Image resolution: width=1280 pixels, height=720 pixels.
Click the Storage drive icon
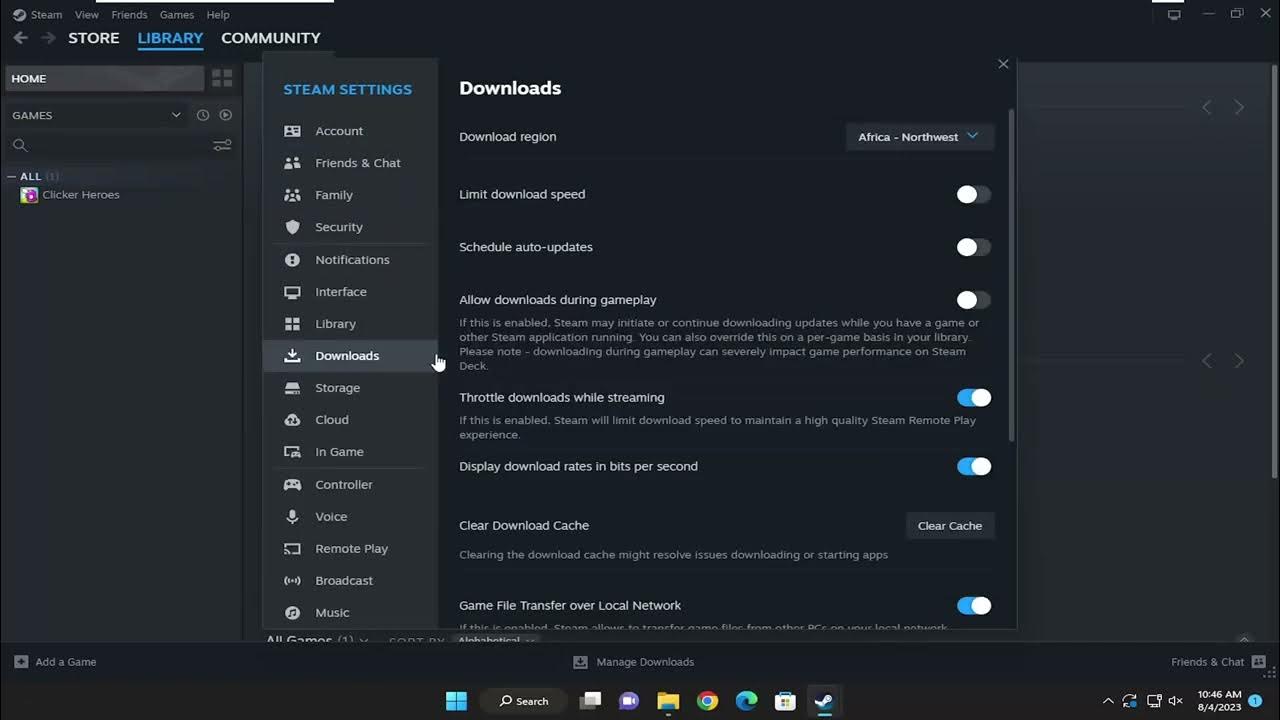(292, 388)
